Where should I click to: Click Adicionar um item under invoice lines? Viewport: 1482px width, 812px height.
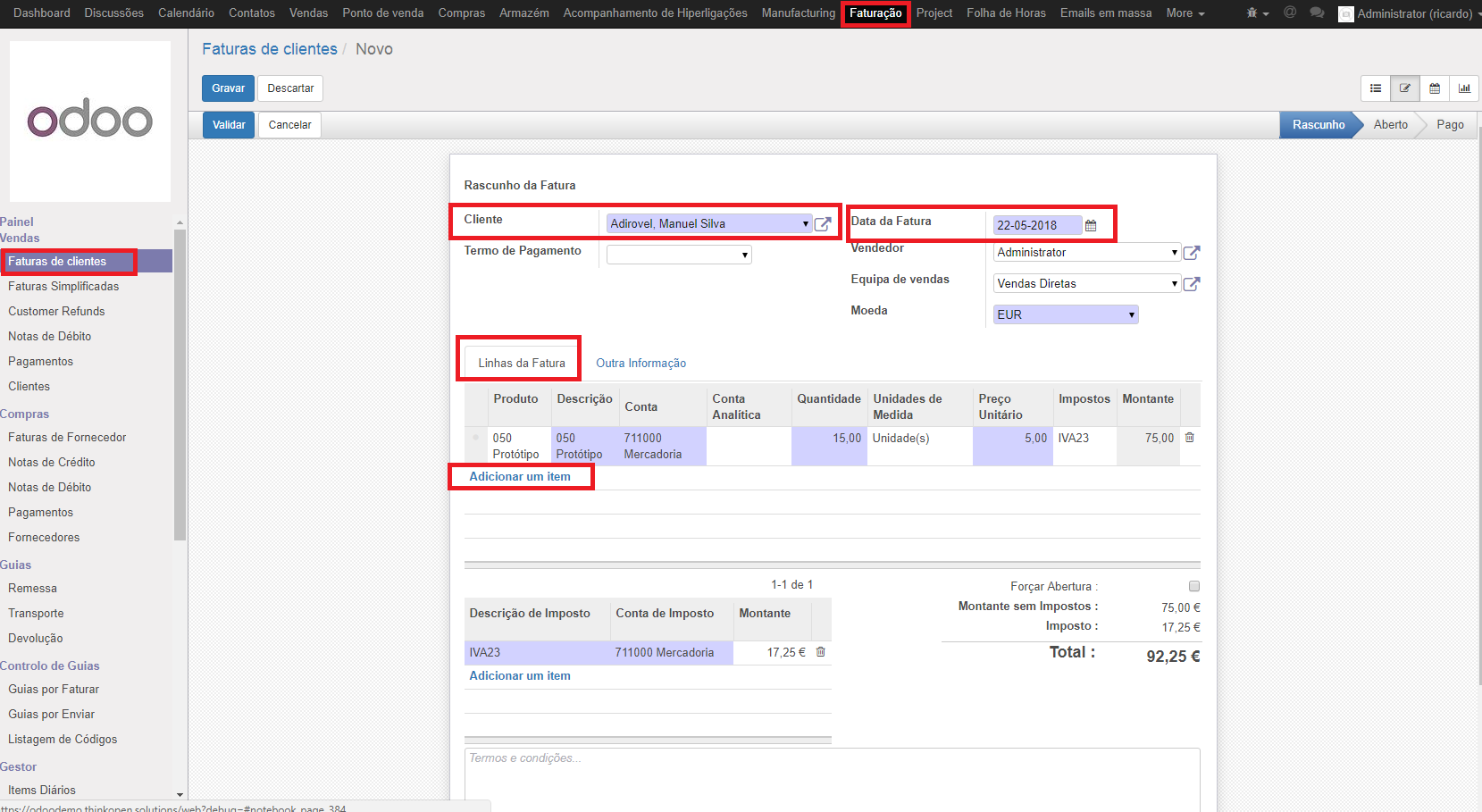(520, 477)
